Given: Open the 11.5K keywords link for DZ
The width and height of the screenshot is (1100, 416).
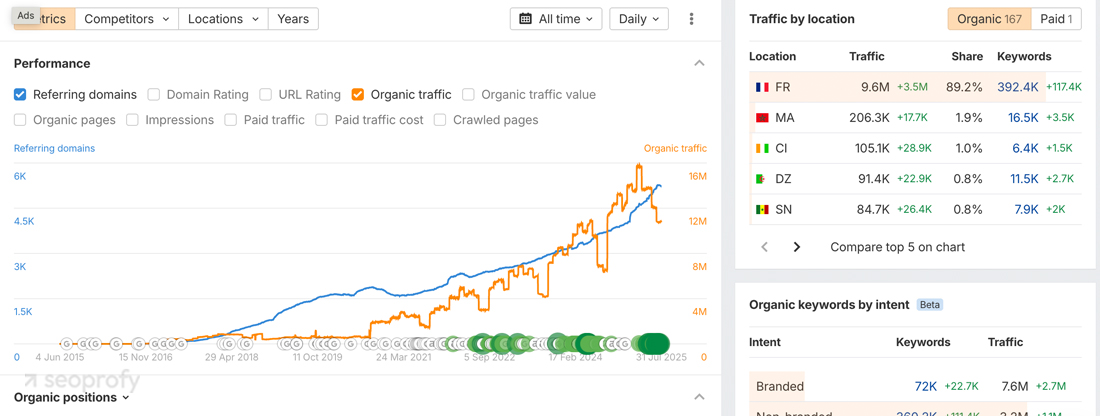Looking at the screenshot, I should pos(1024,179).
